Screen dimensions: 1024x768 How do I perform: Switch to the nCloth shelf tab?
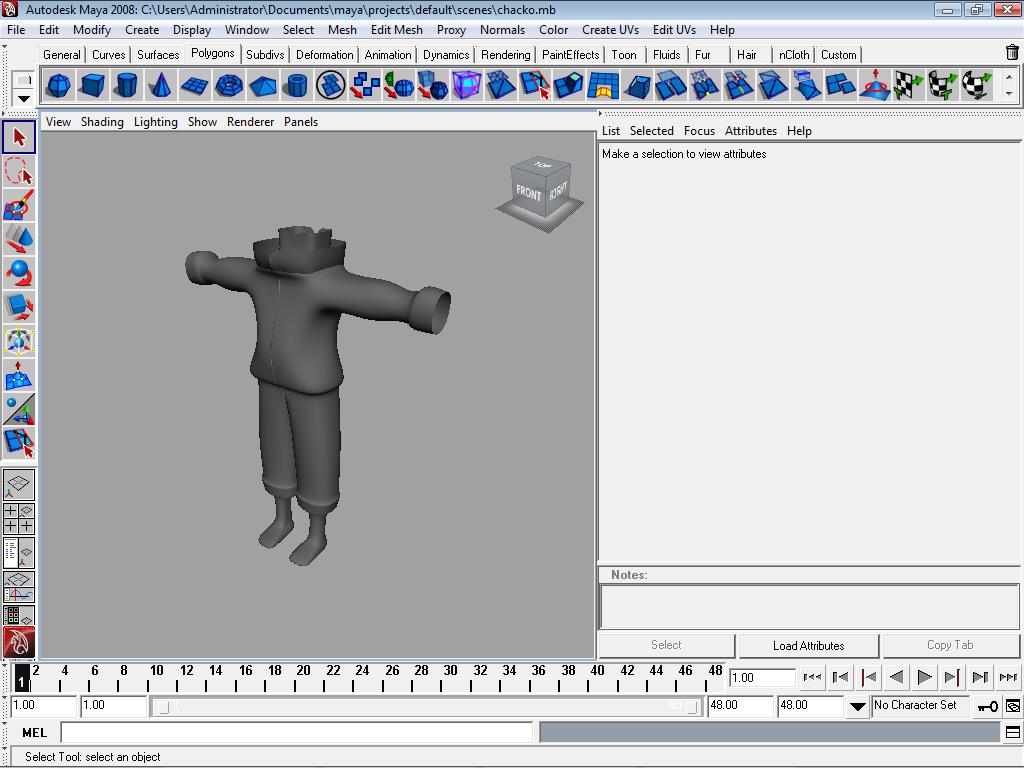click(x=793, y=55)
